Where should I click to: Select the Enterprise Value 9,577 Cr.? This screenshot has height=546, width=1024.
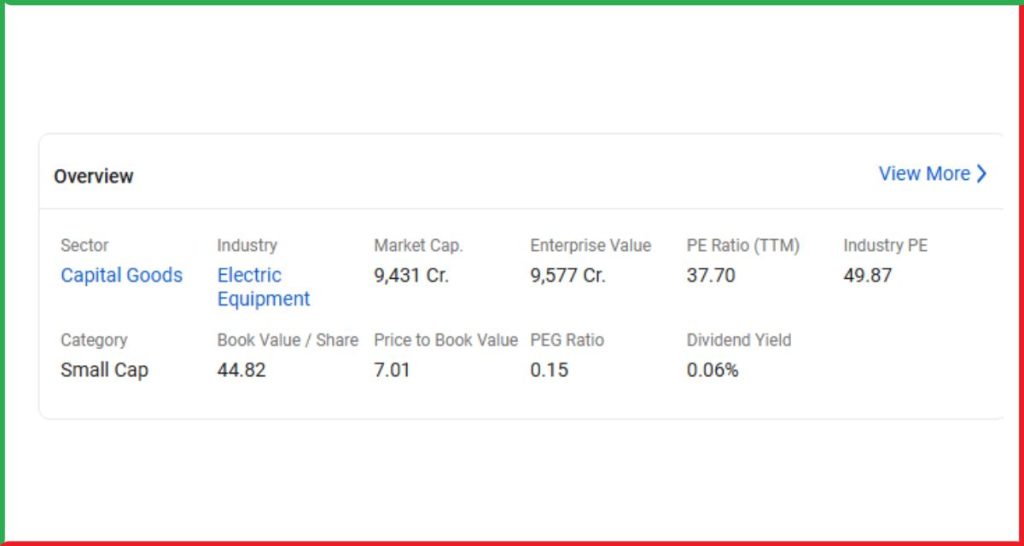(568, 275)
